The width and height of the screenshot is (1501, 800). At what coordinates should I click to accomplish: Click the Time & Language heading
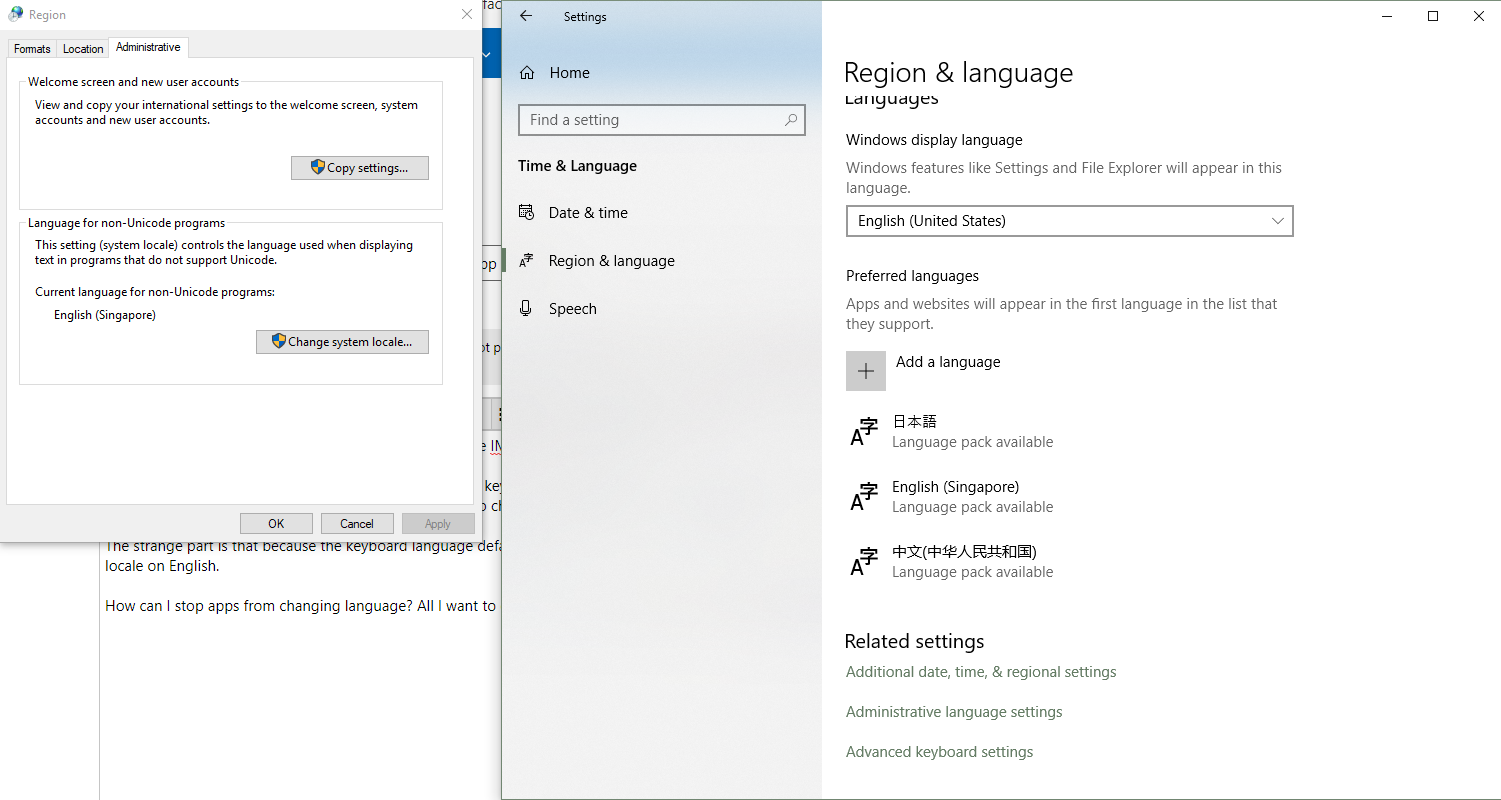click(577, 166)
